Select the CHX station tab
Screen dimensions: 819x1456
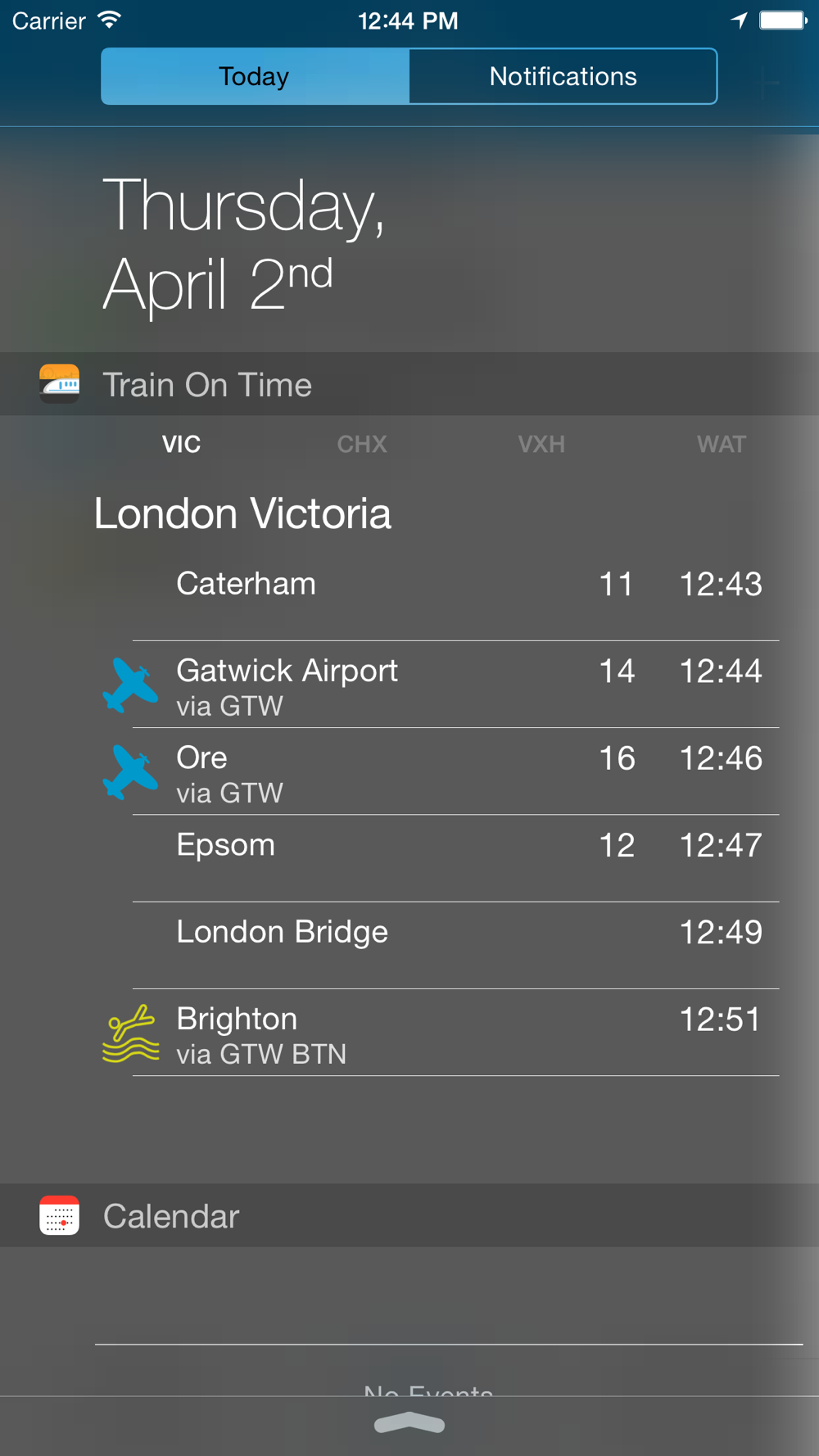pyautogui.click(x=362, y=444)
